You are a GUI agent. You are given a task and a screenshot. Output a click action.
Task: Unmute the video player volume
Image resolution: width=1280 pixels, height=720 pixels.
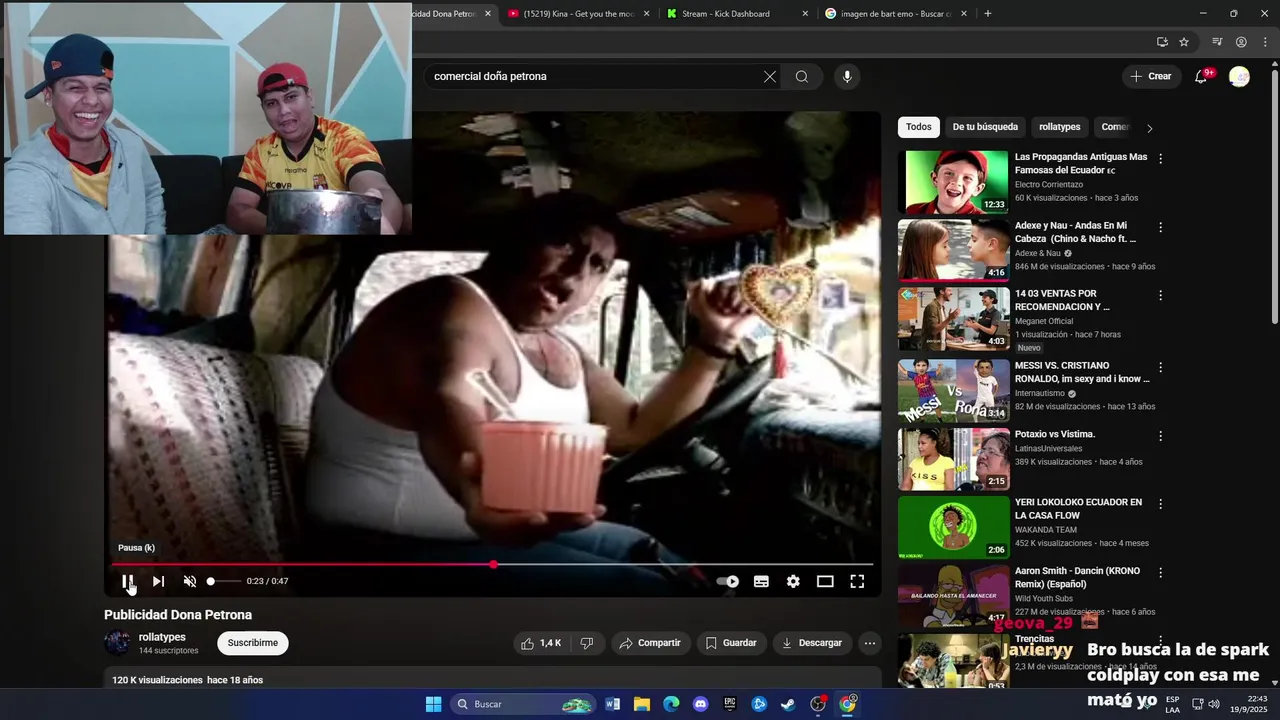click(190, 581)
